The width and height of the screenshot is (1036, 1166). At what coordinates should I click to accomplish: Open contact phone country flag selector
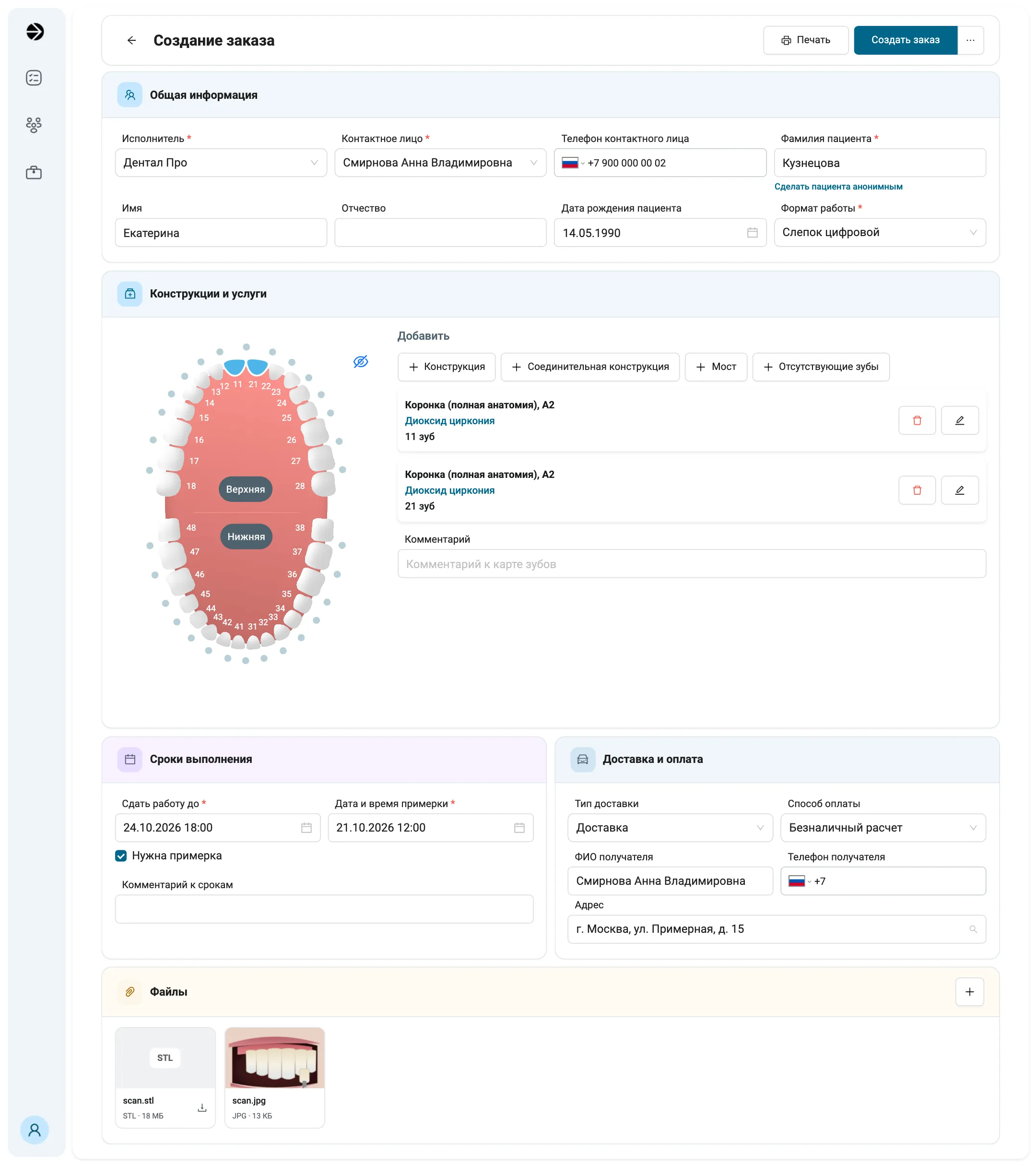pyautogui.click(x=573, y=163)
